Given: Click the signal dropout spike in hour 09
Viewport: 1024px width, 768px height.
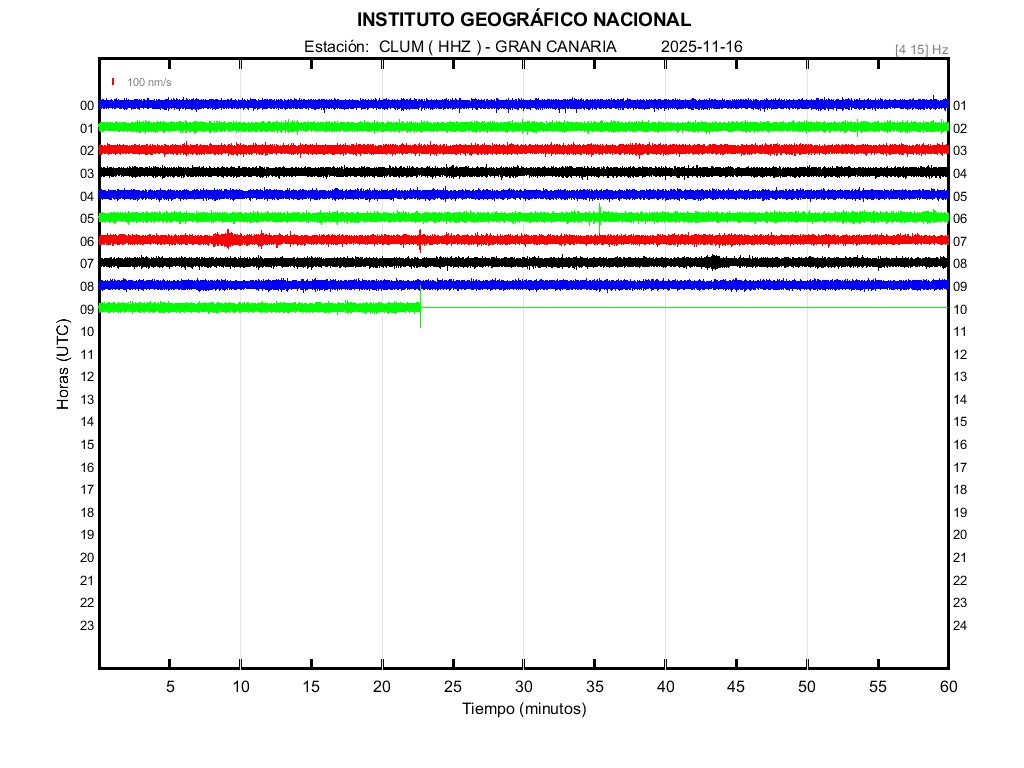Looking at the screenshot, I should pos(420,308).
